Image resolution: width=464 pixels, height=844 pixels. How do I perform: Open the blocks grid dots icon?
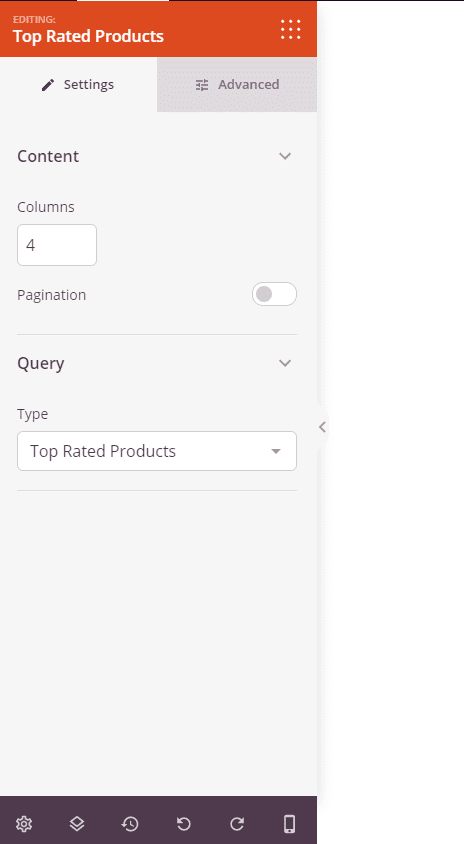pyautogui.click(x=291, y=29)
